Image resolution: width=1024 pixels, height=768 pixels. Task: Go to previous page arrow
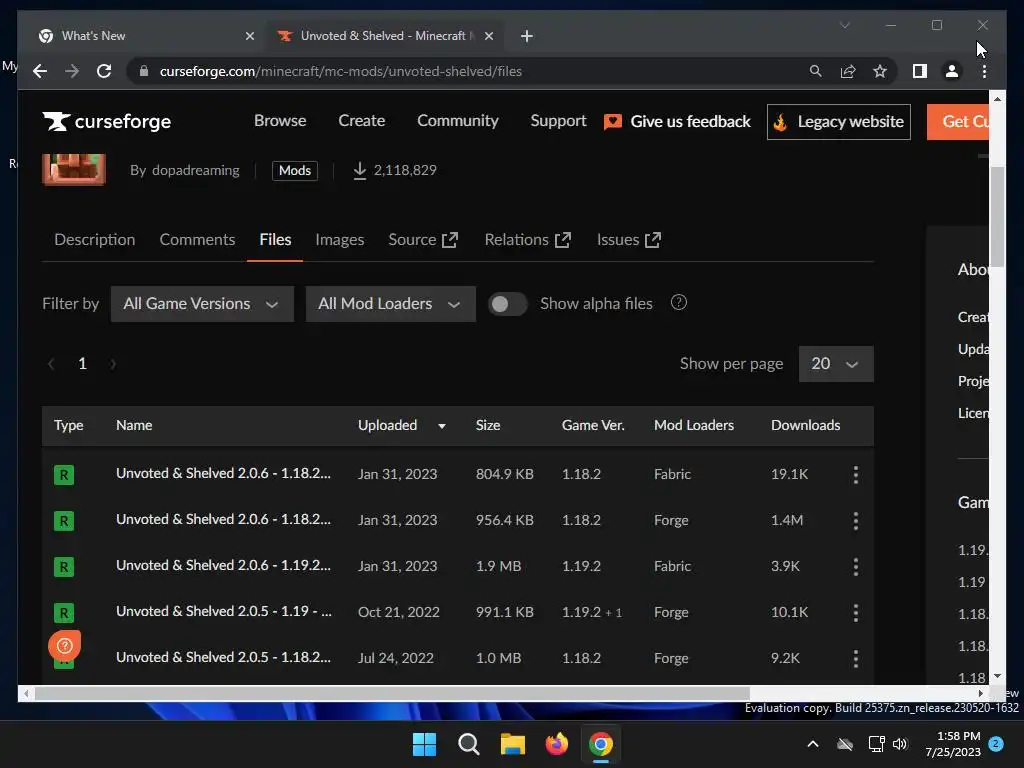[x=51, y=364]
